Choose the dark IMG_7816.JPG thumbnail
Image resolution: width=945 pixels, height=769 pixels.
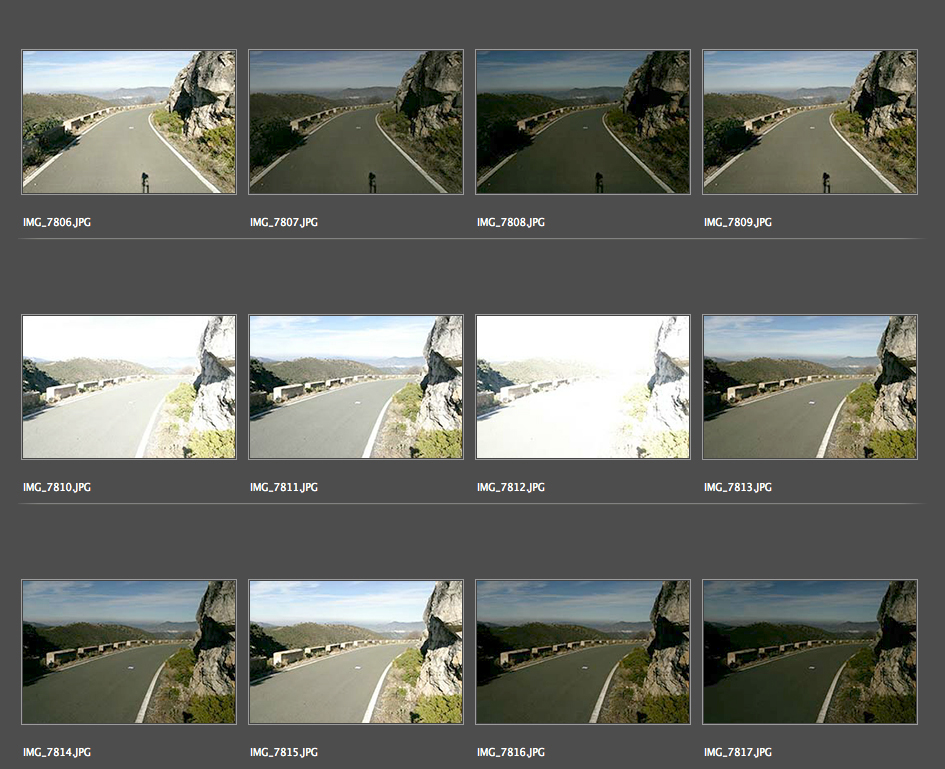pos(583,652)
